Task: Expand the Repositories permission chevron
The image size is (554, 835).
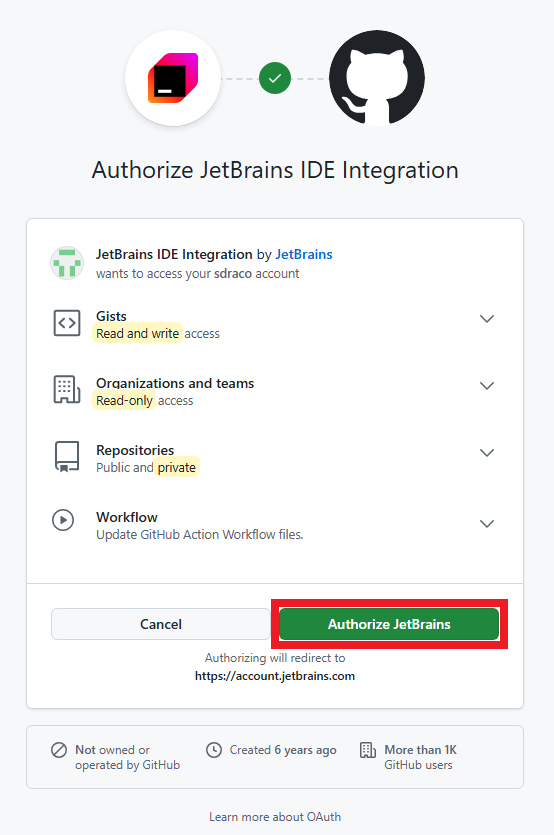Action: [487, 453]
